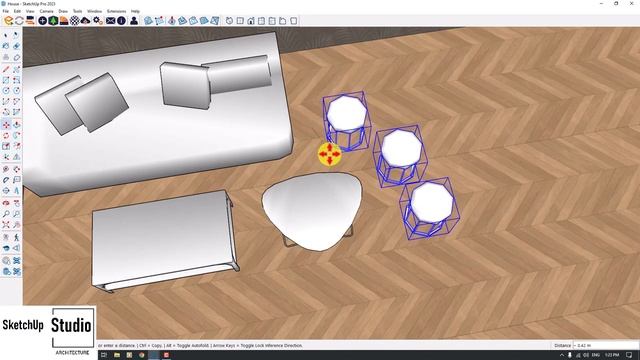Click the plus circle toolbar icon

point(42,20)
